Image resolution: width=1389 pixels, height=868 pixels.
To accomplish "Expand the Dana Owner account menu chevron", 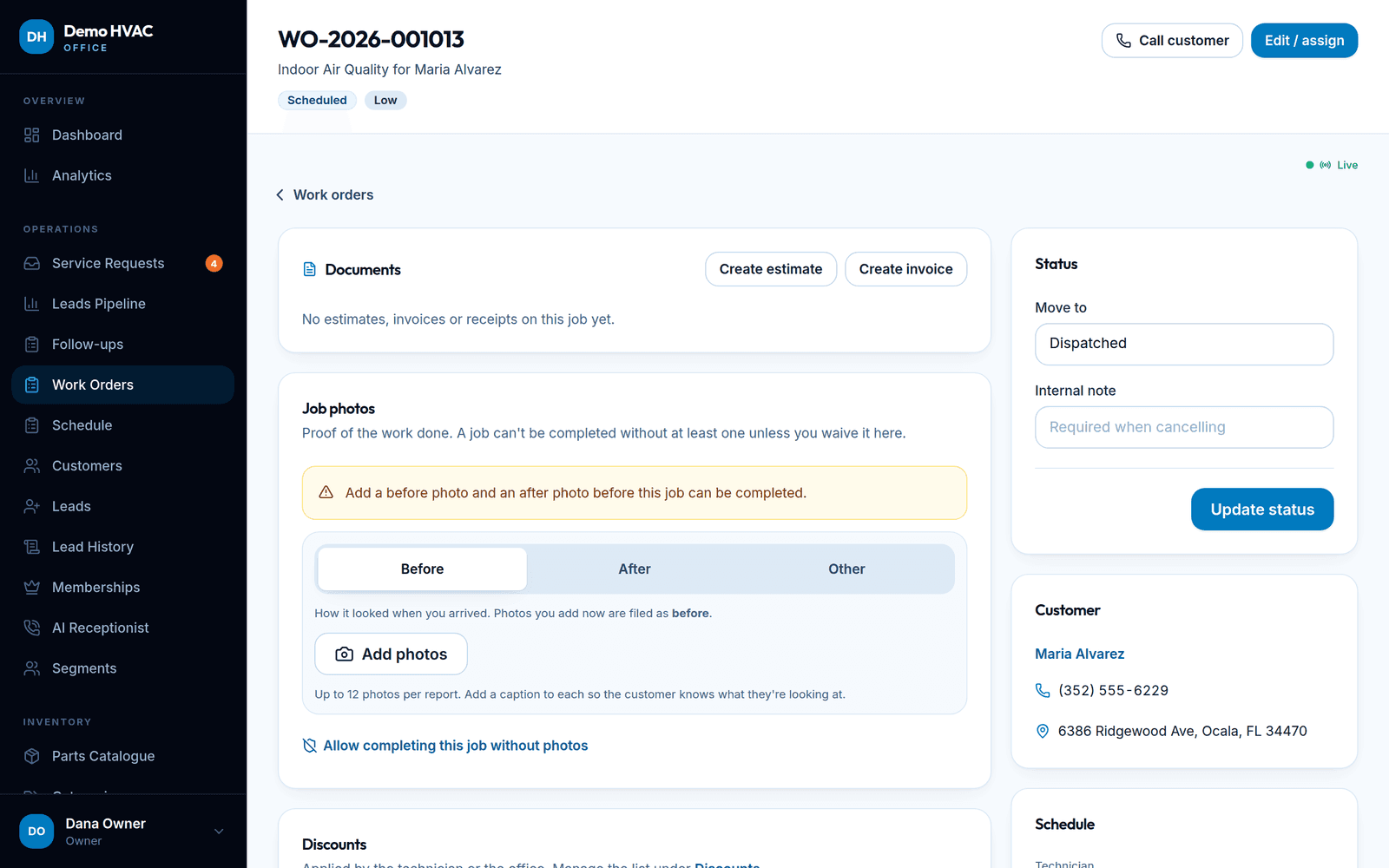I will [219, 832].
